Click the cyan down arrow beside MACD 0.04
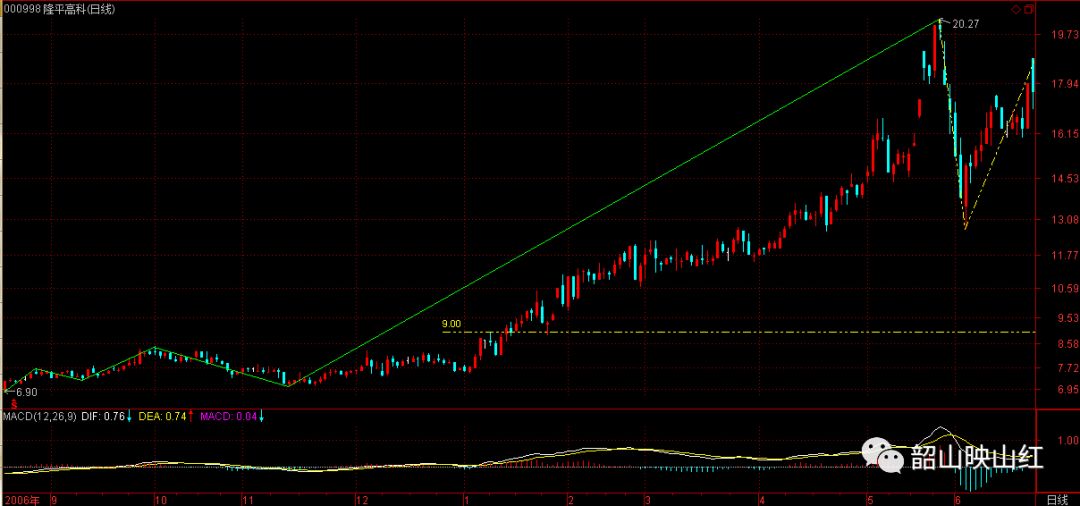1080x506 pixels. (x=262, y=416)
